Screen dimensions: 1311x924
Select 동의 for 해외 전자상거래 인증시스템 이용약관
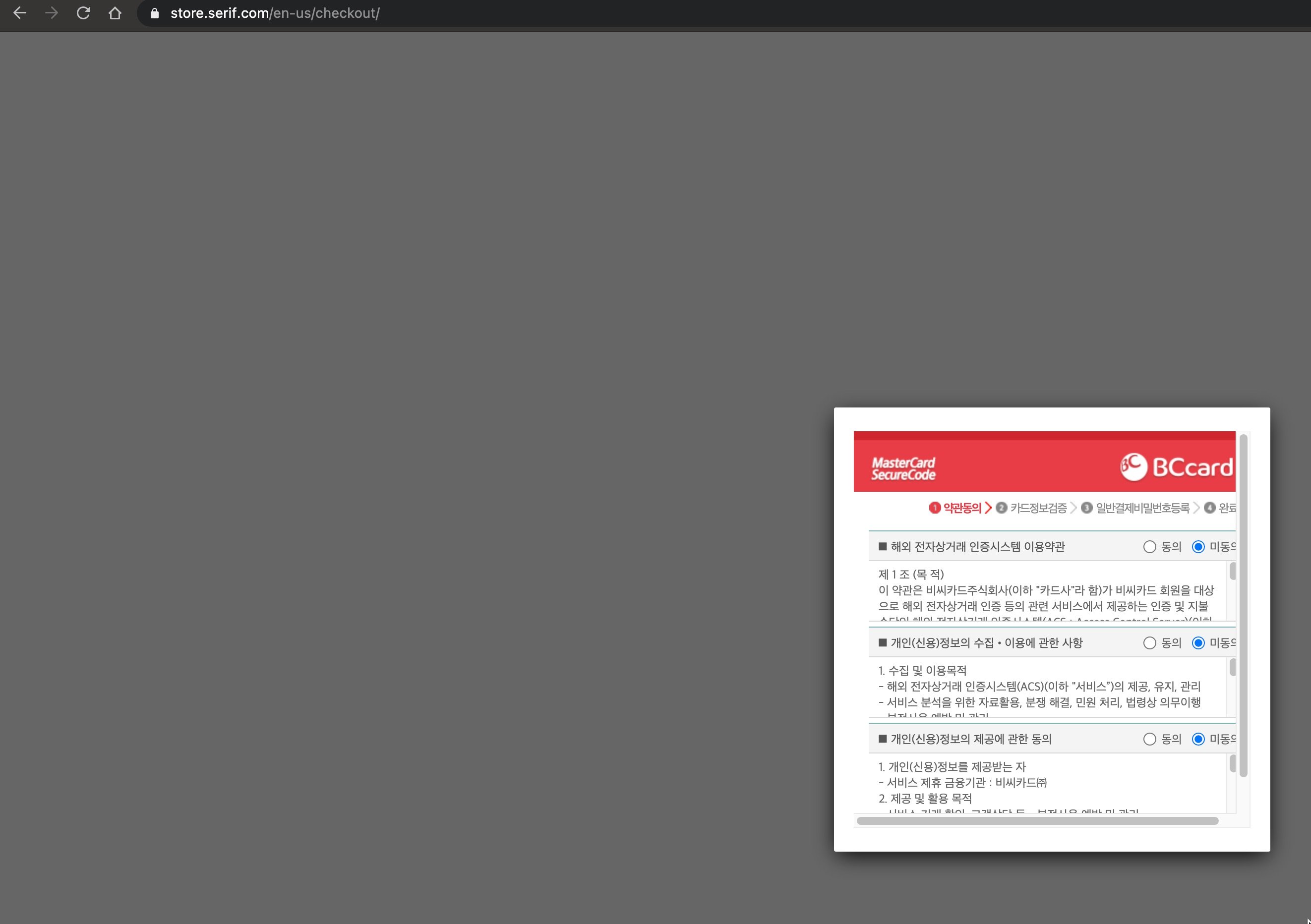1149,547
